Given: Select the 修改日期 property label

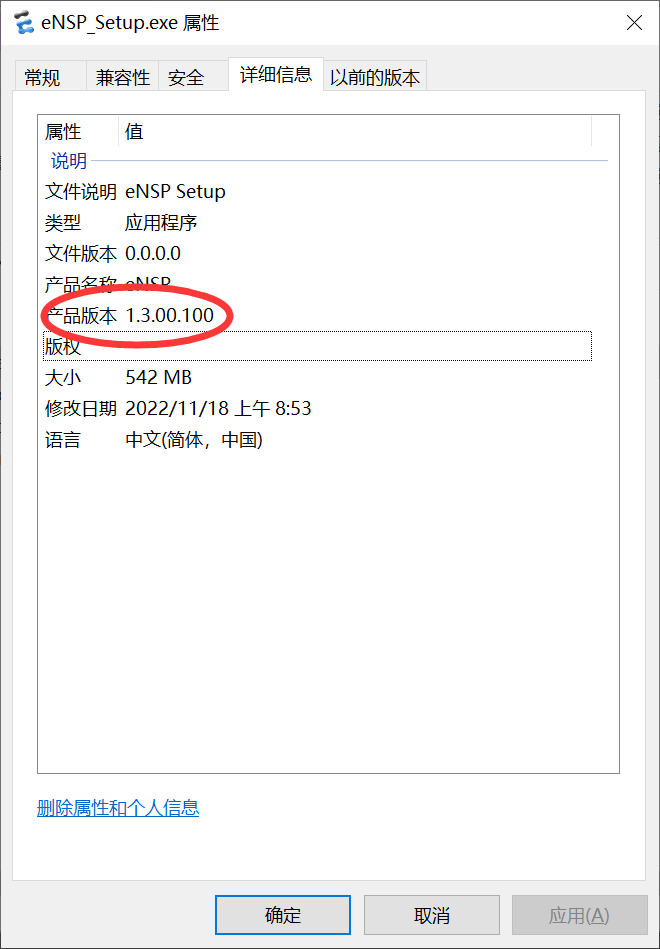Looking at the screenshot, I should 81,408.
